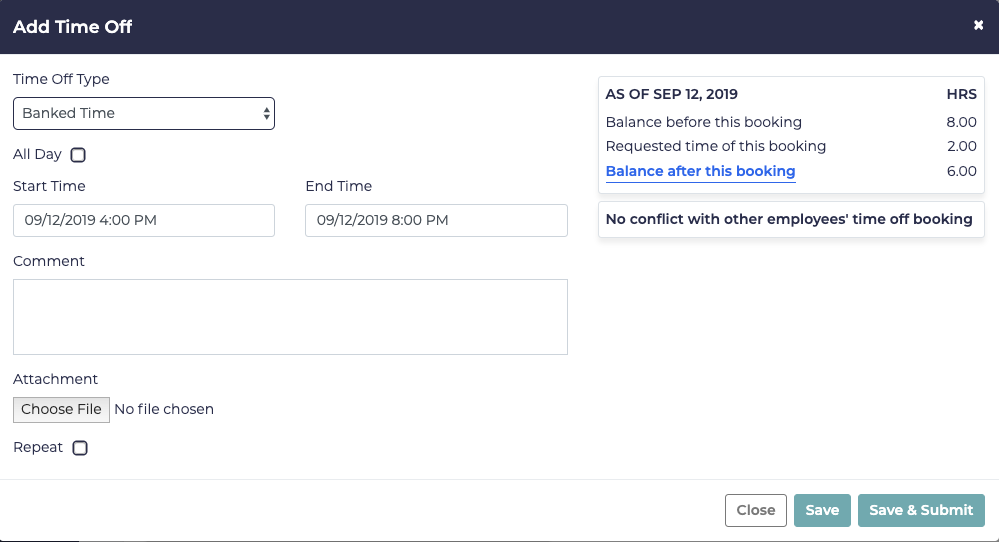Click the AS OF SEP 12, 2019 header
Image resolution: width=999 pixels, height=542 pixels.
coord(672,94)
